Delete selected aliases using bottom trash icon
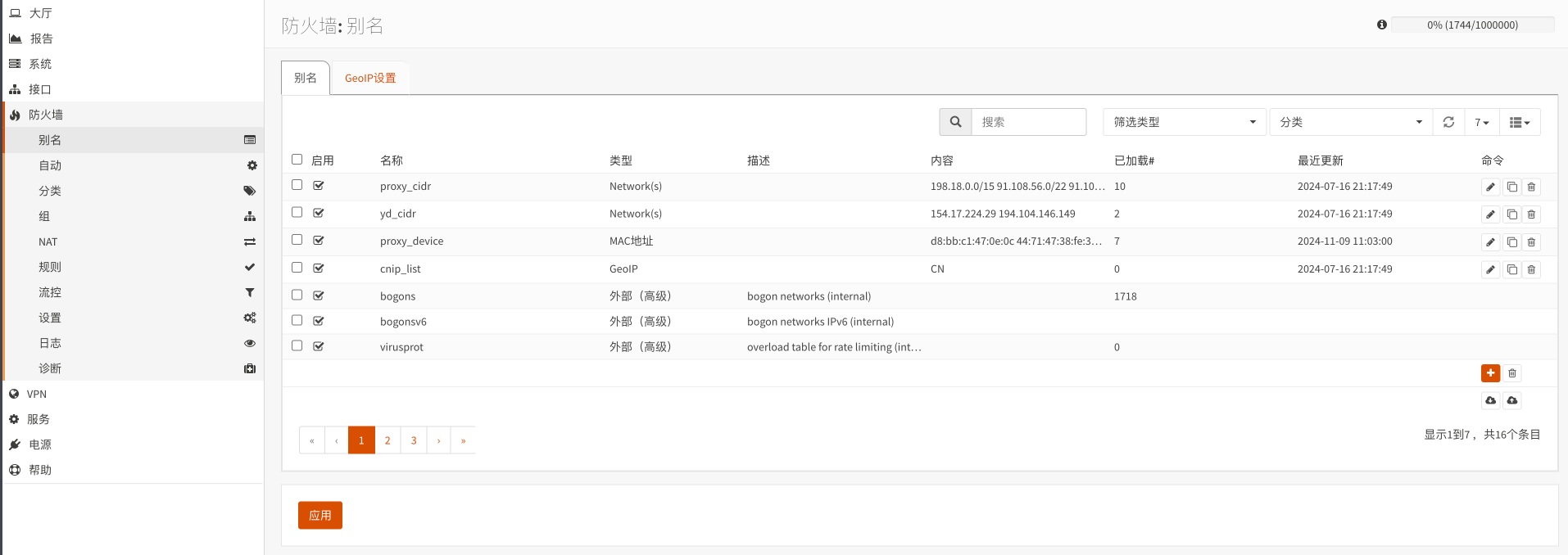This screenshot has height=555, width=1568. point(1512,373)
